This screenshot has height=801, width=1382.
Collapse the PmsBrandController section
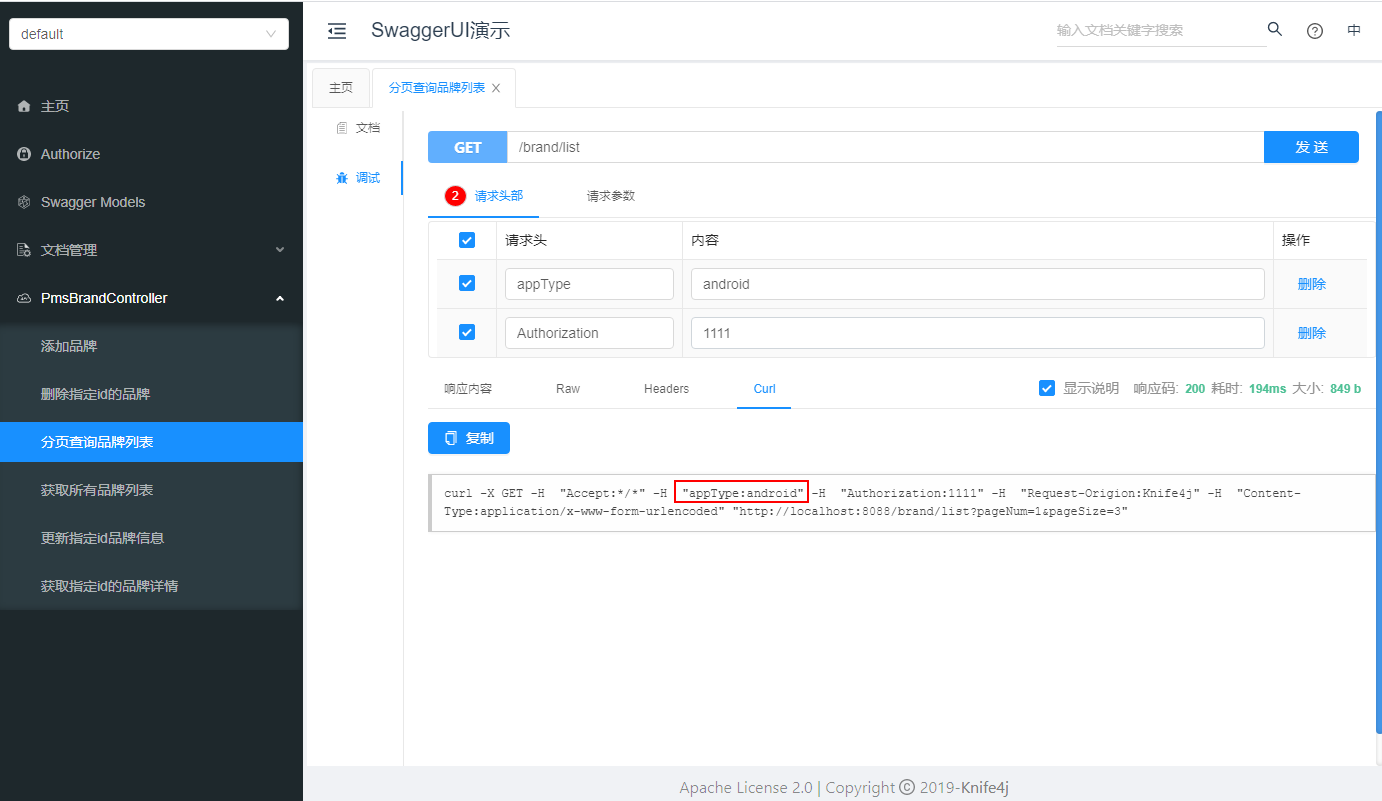point(151,298)
